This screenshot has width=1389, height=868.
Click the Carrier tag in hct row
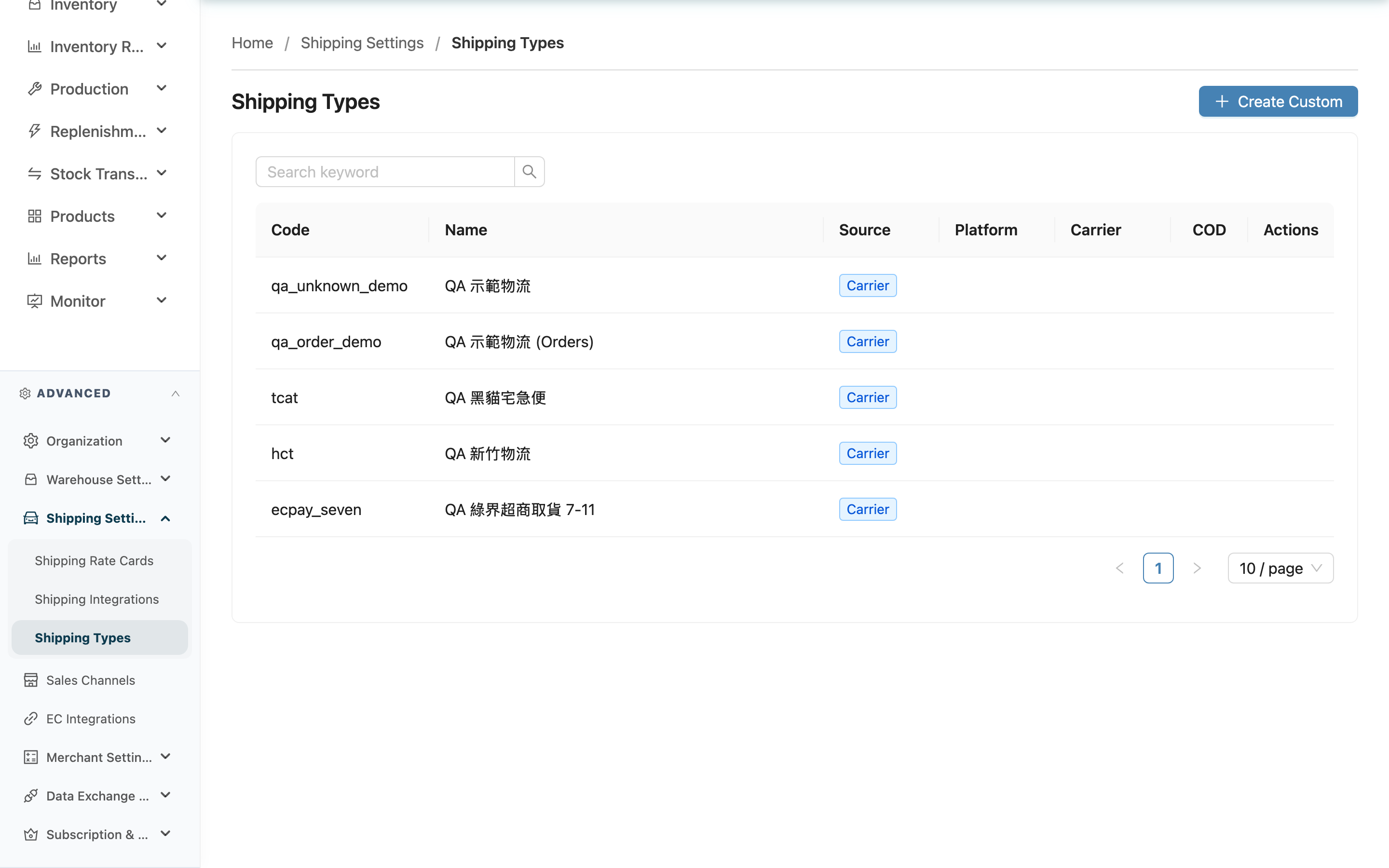tap(868, 453)
